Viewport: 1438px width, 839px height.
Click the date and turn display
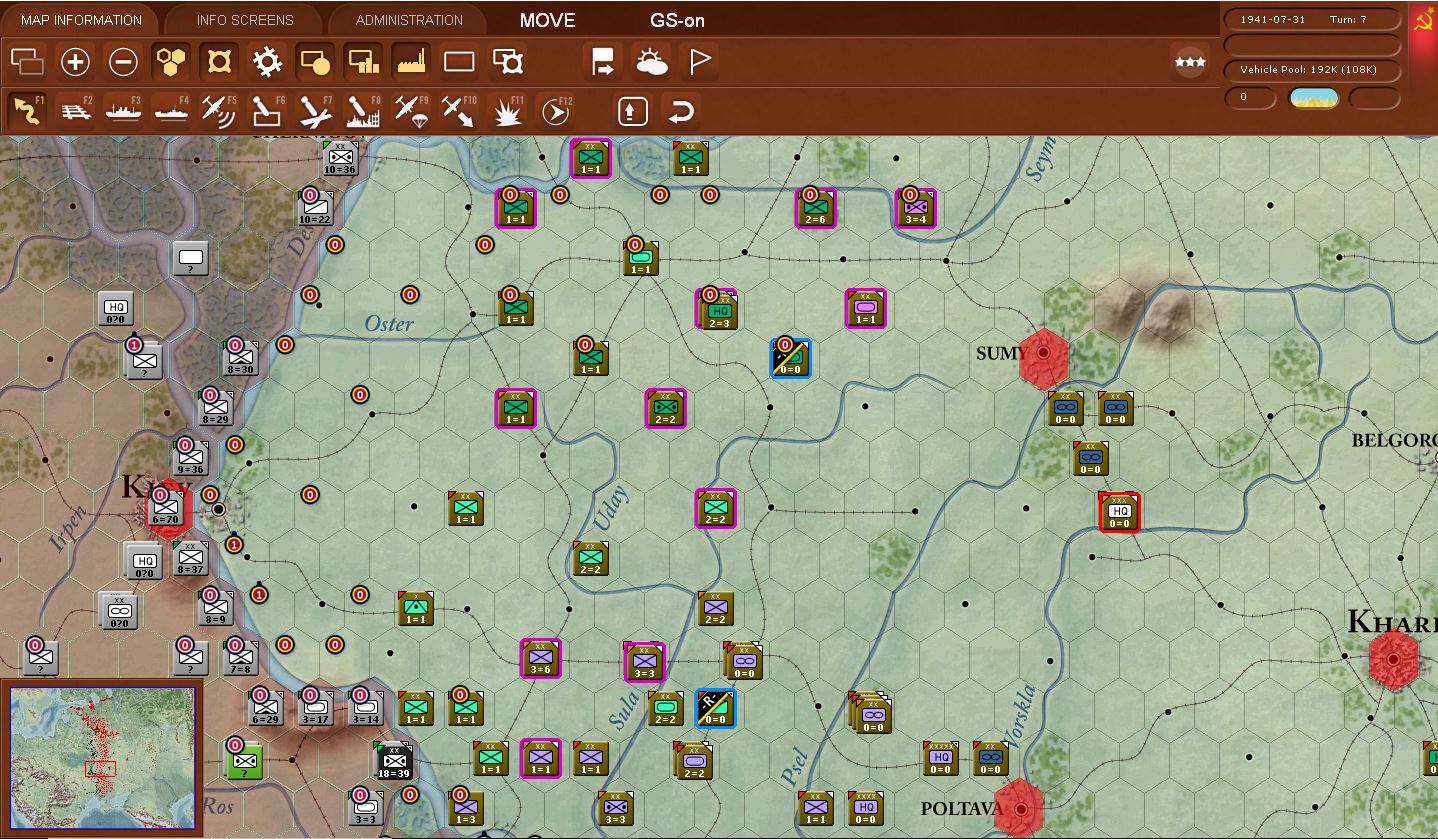tap(1312, 20)
